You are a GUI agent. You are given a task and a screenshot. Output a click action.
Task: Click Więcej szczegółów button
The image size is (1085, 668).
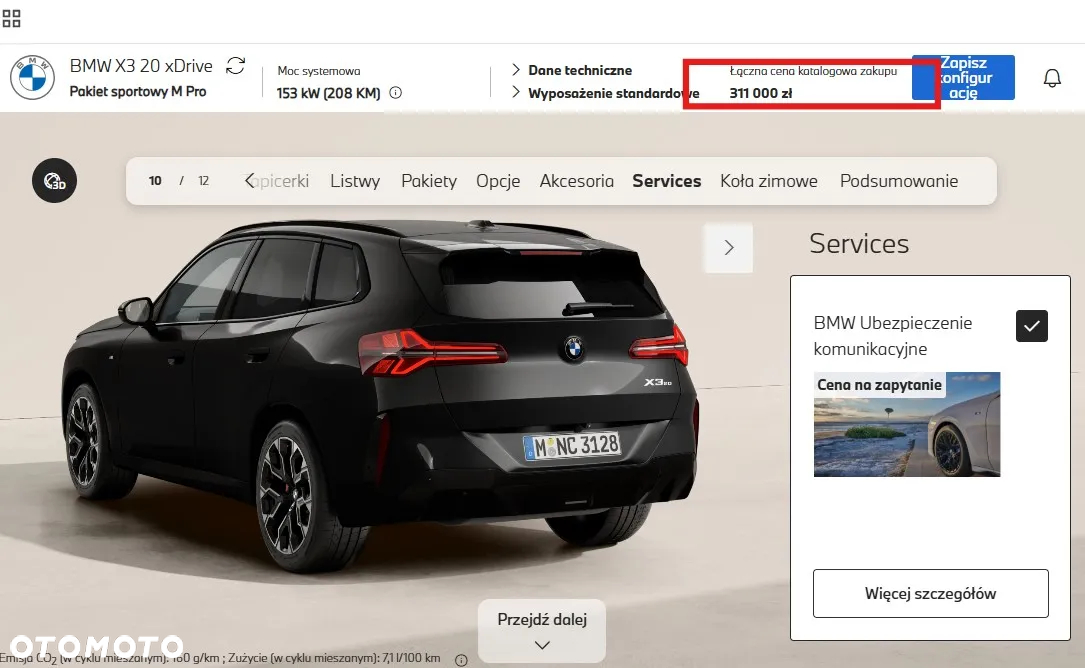[931, 593]
